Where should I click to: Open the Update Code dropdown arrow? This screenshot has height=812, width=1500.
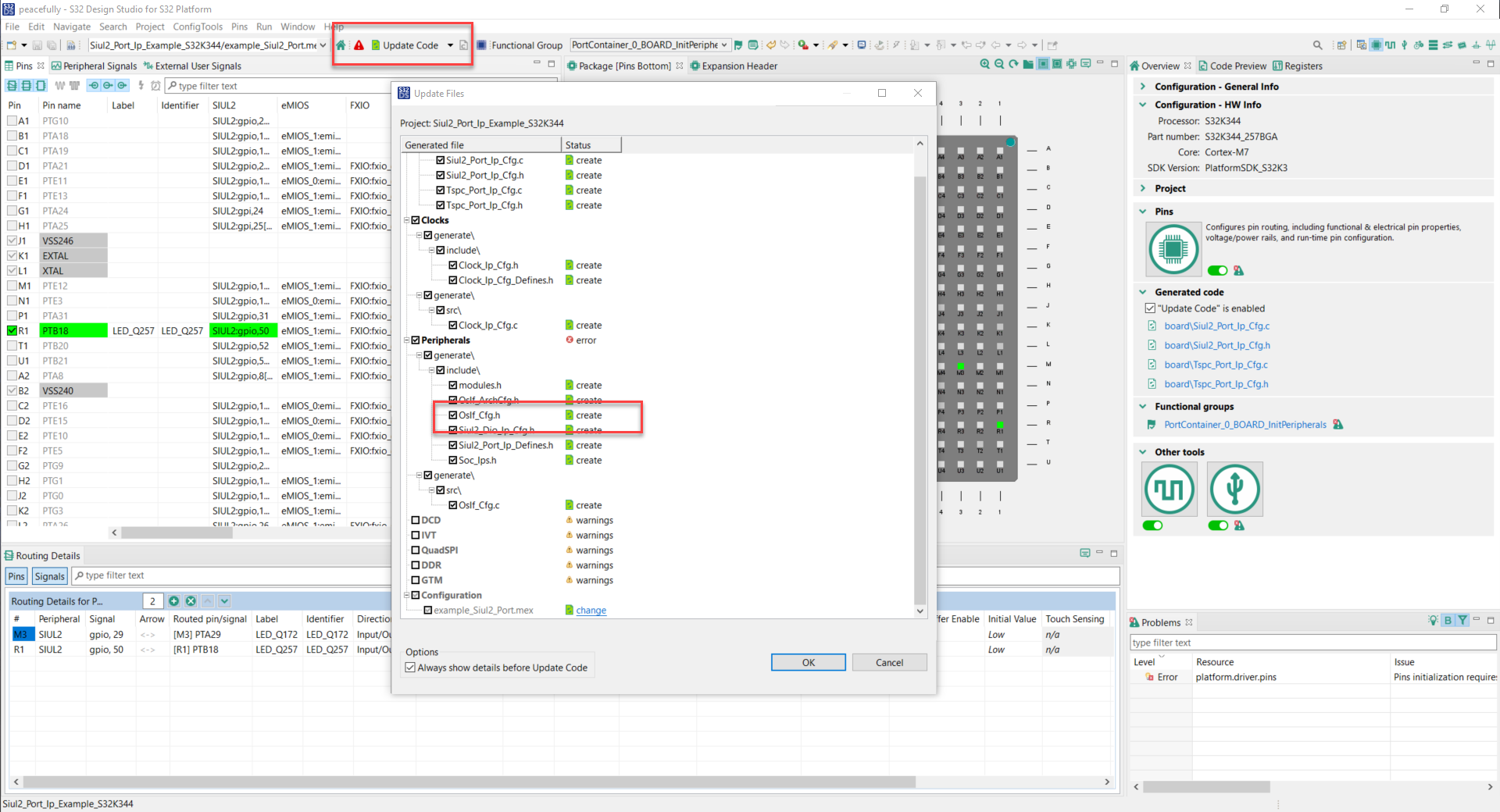click(450, 45)
